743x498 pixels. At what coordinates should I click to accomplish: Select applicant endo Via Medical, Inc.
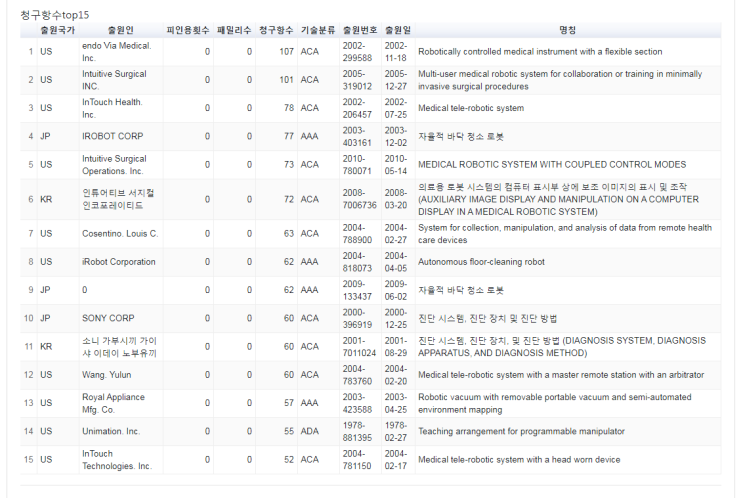click(x=117, y=52)
